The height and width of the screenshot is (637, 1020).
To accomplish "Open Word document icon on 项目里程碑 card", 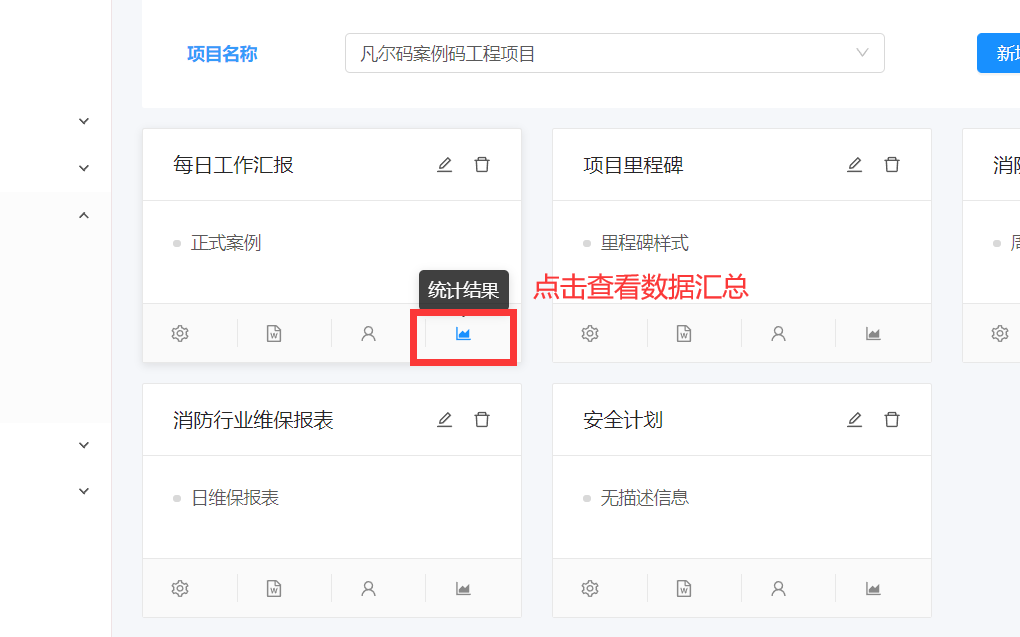I will pyautogui.click(x=684, y=334).
